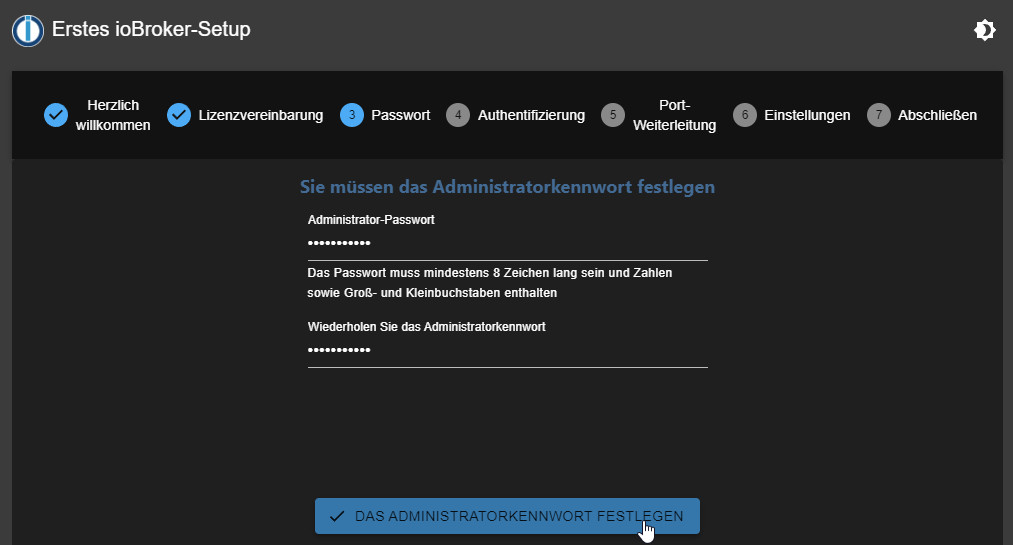Select the step 4 number circle
This screenshot has width=1013, height=545.
(x=458, y=115)
